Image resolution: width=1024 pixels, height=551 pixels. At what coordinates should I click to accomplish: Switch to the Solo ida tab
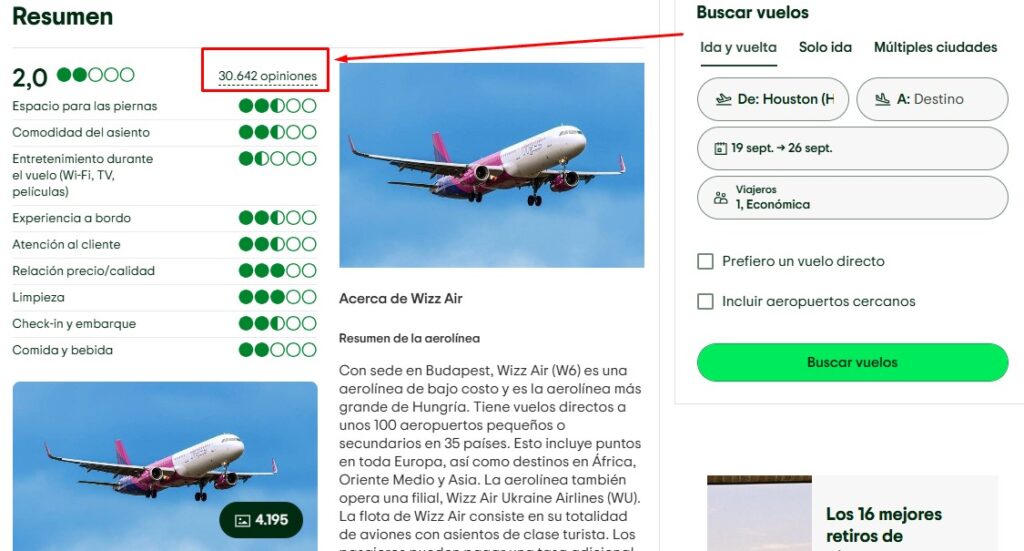(825, 47)
